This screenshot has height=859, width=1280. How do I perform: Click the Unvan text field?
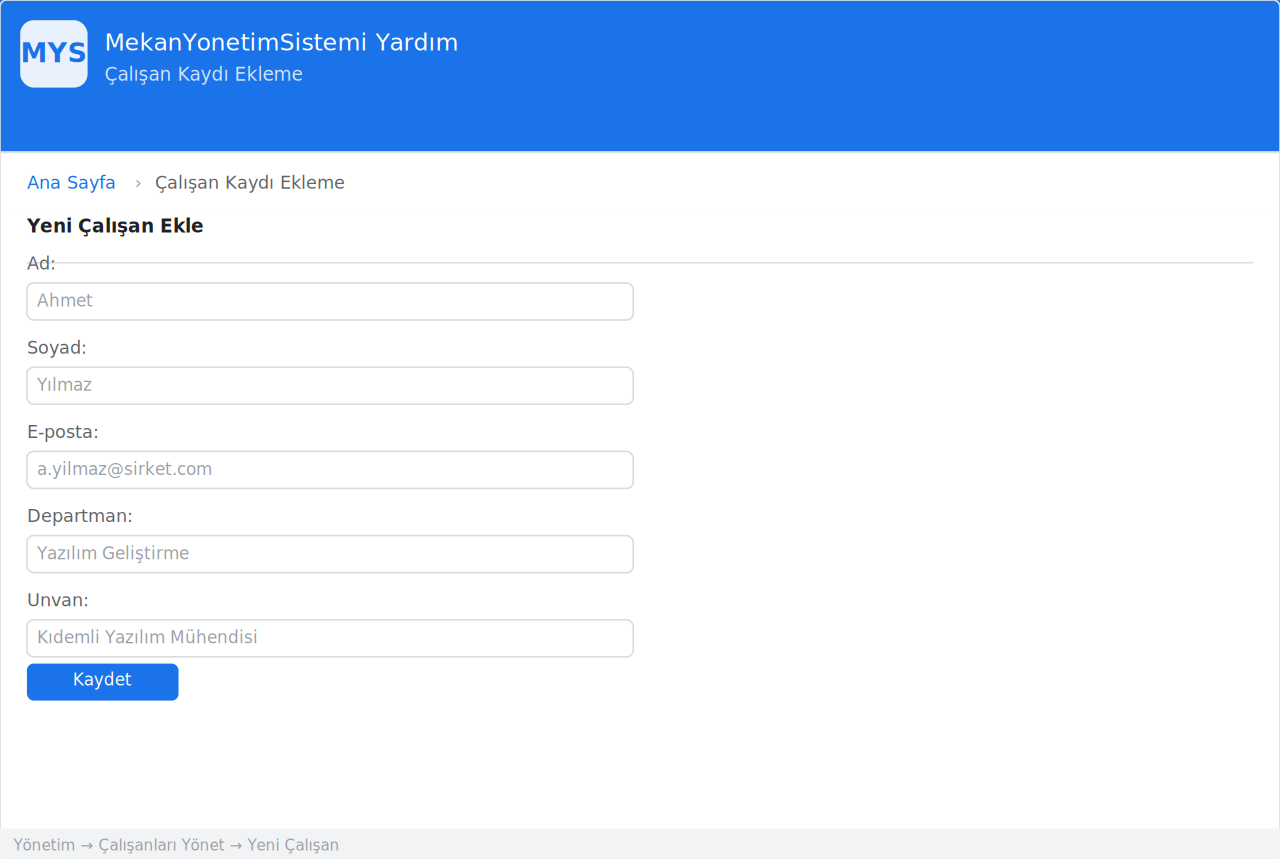pos(330,637)
